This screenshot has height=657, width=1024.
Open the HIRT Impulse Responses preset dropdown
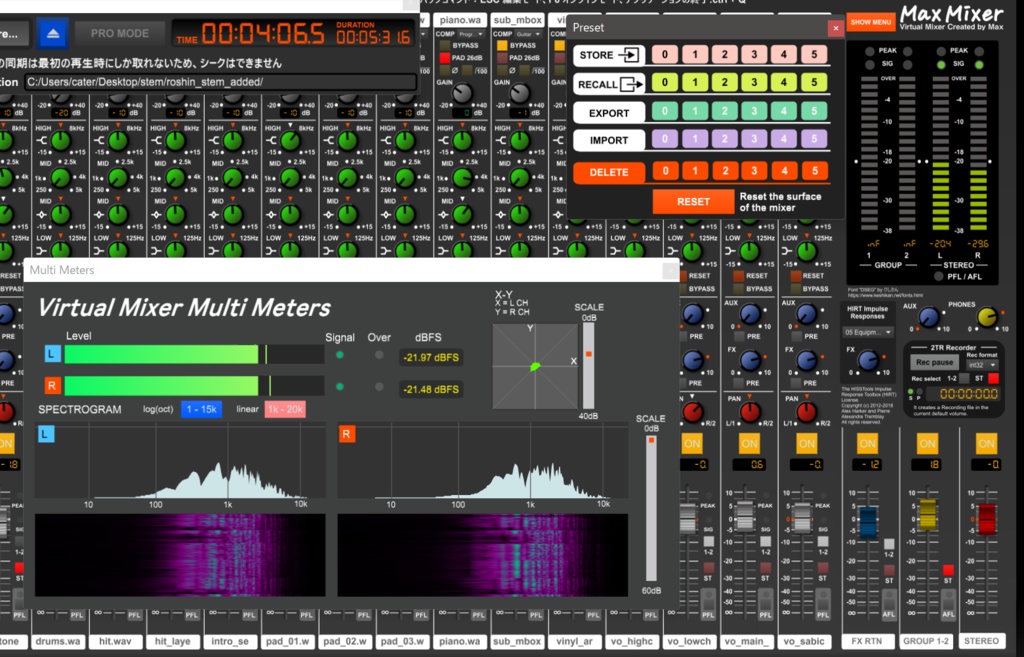tap(867, 332)
